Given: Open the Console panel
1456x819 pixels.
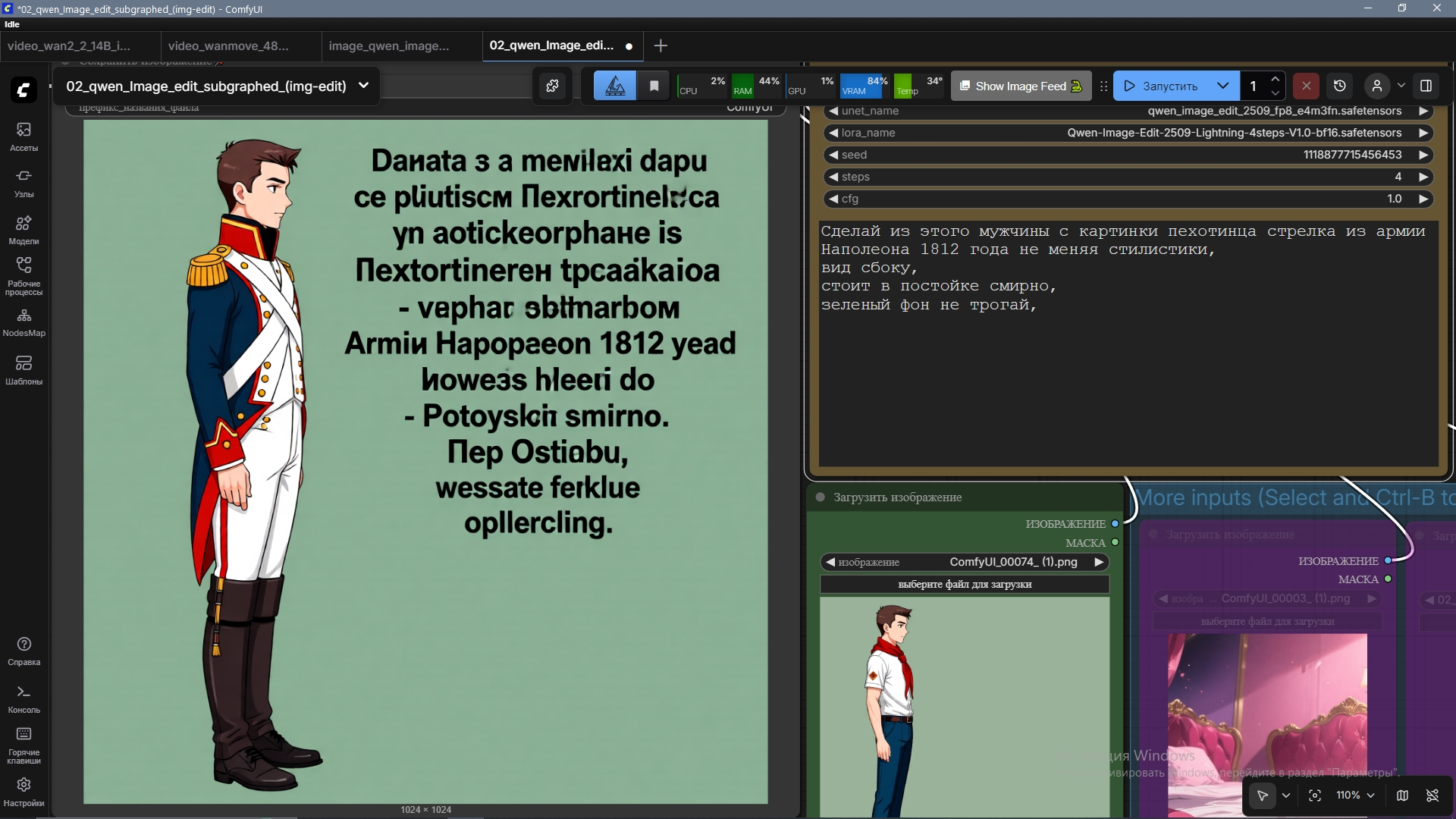Looking at the screenshot, I should click(x=24, y=698).
